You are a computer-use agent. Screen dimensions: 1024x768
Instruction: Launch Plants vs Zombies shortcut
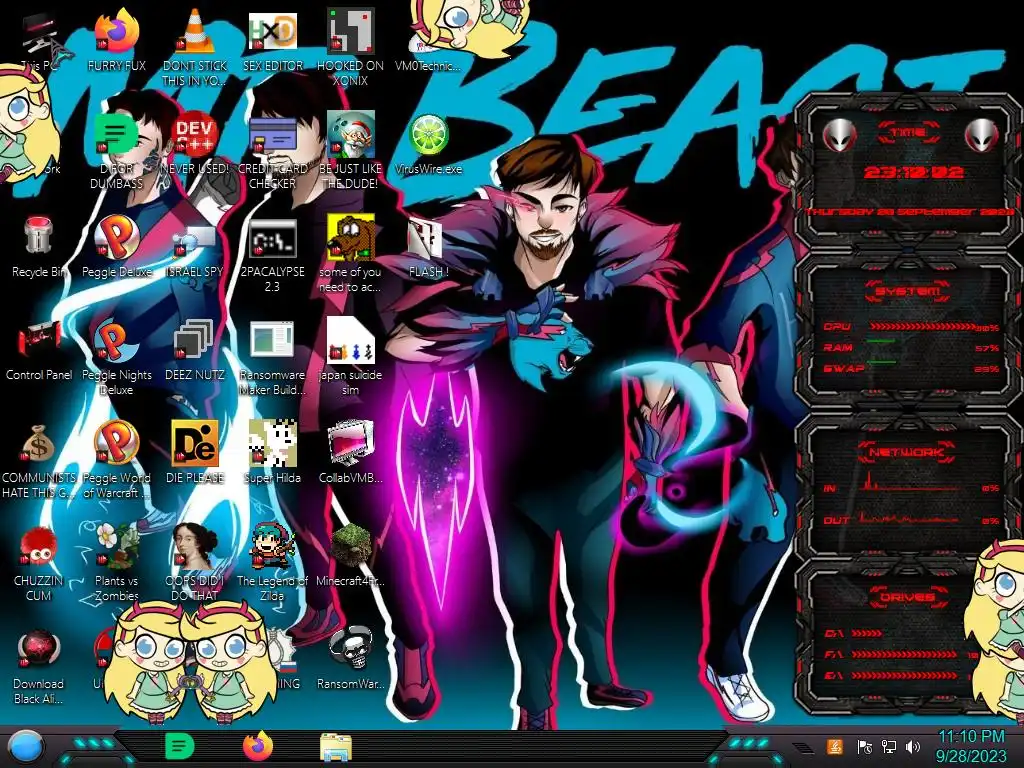click(x=117, y=546)
